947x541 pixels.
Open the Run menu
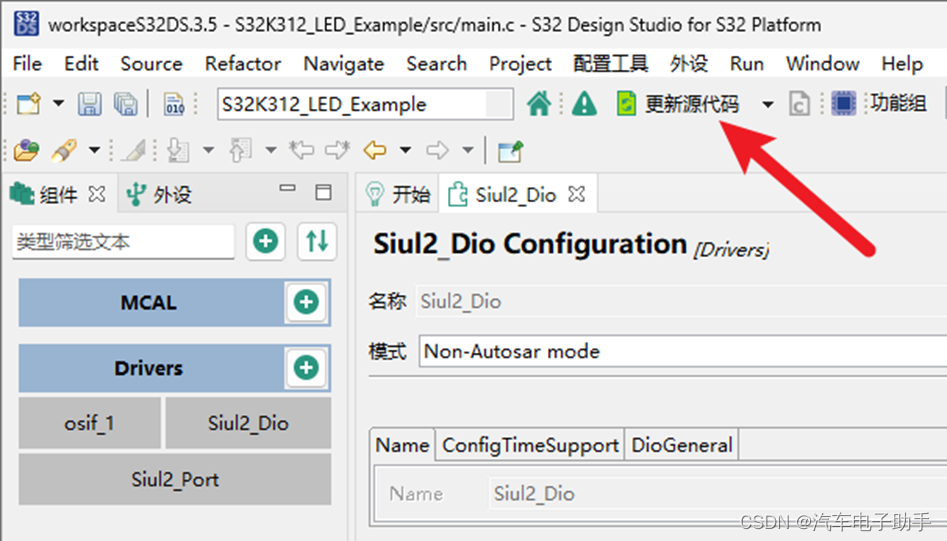[746, 63]
